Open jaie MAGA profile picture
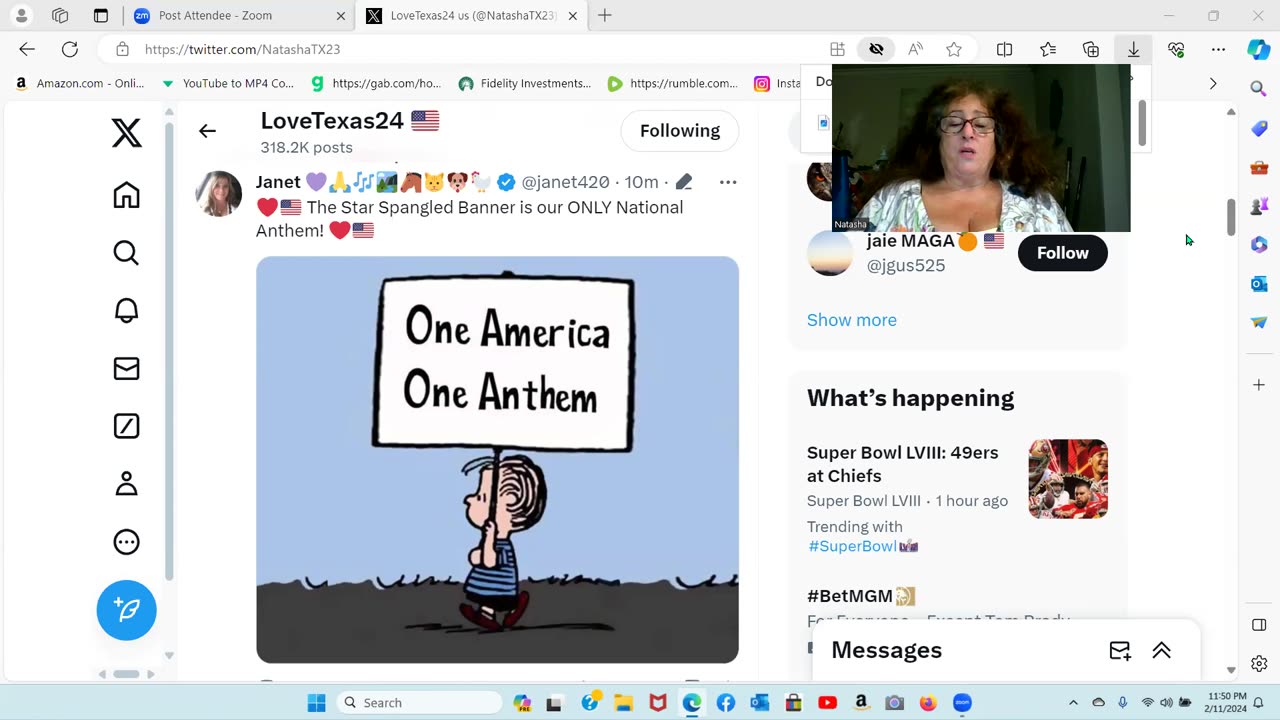This screenshot has width=1280, height=720. point(830,253)
